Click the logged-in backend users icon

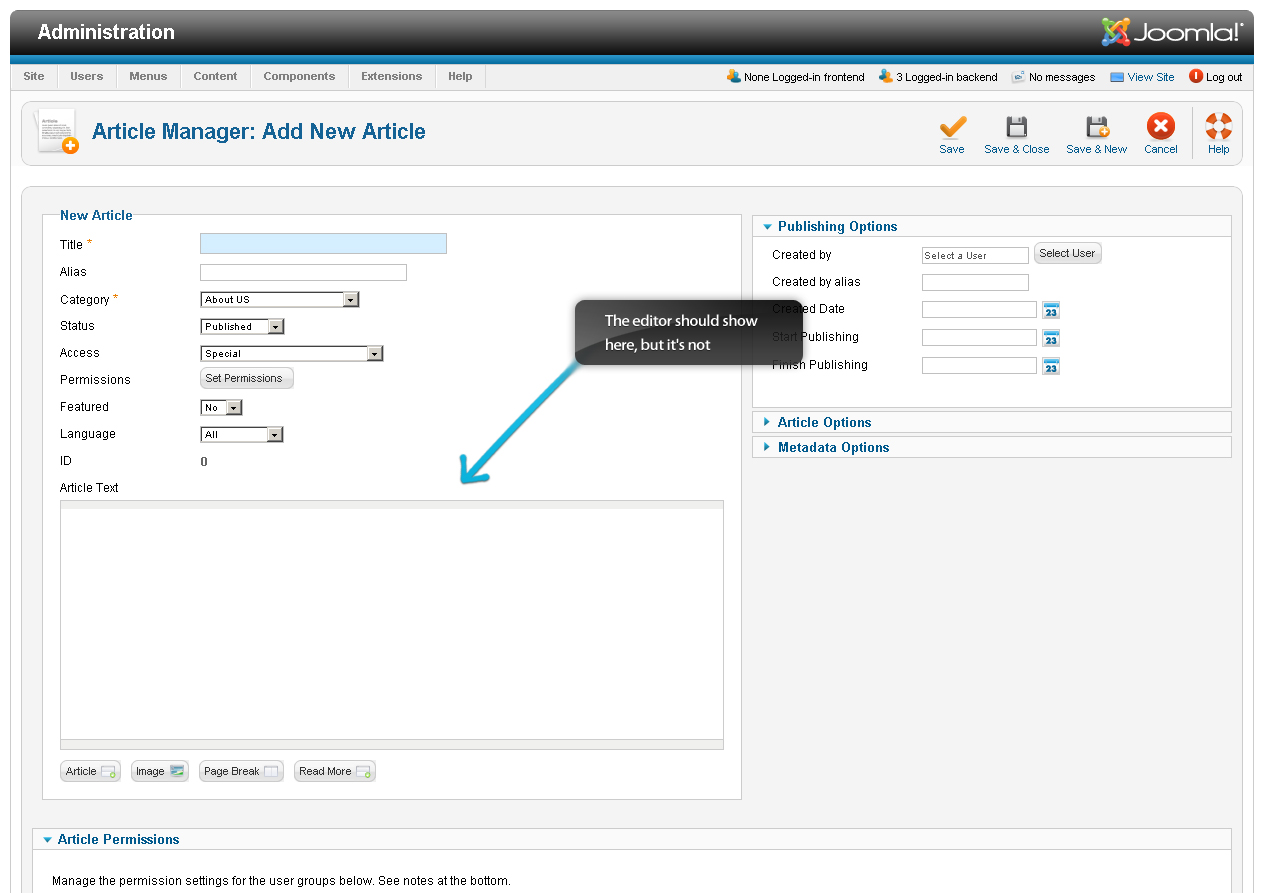pyautogui.click(x=886, y=76)
